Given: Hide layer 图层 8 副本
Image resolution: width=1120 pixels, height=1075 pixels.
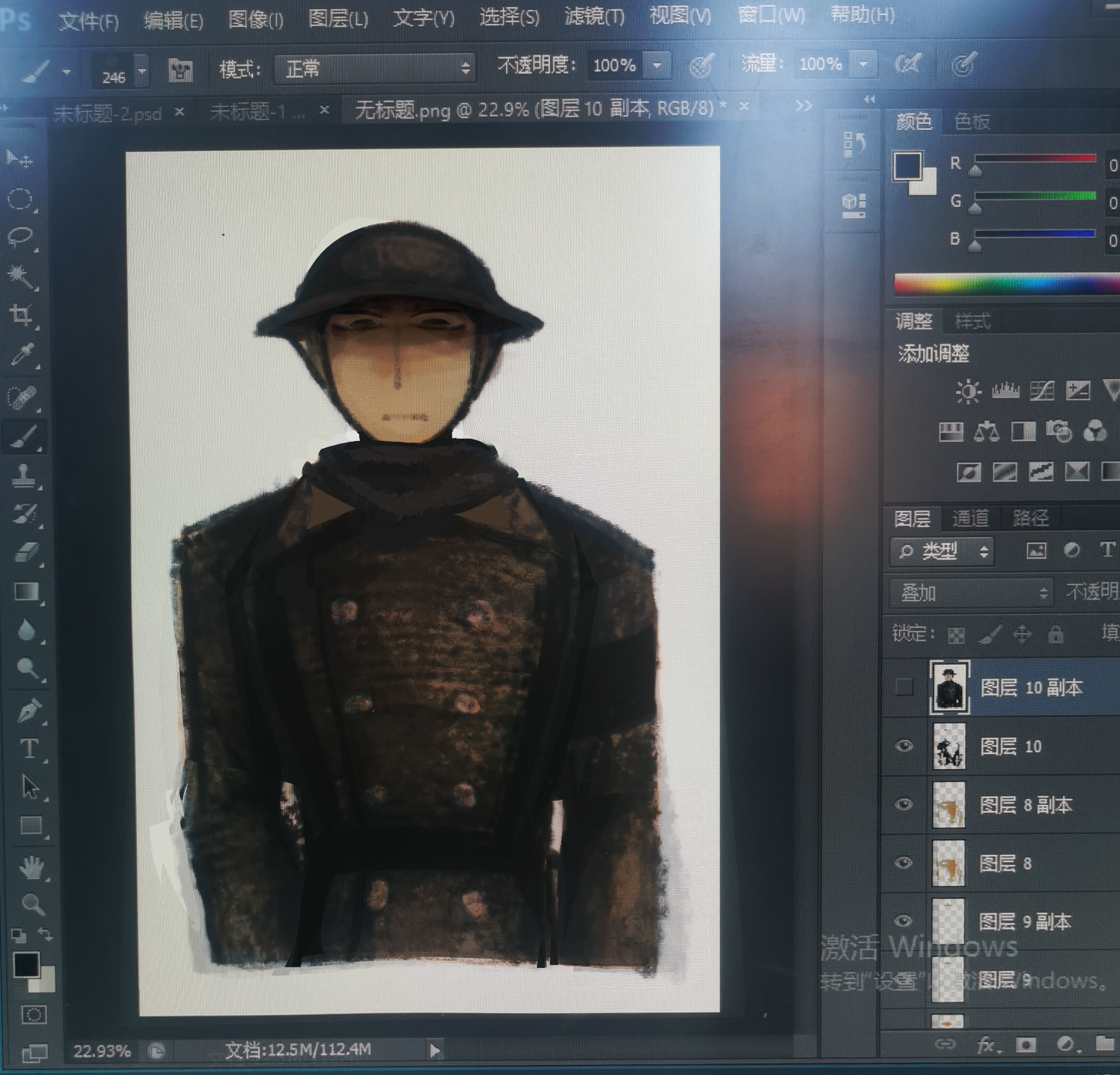Looking at the screenshot, I should coord(905,804).
